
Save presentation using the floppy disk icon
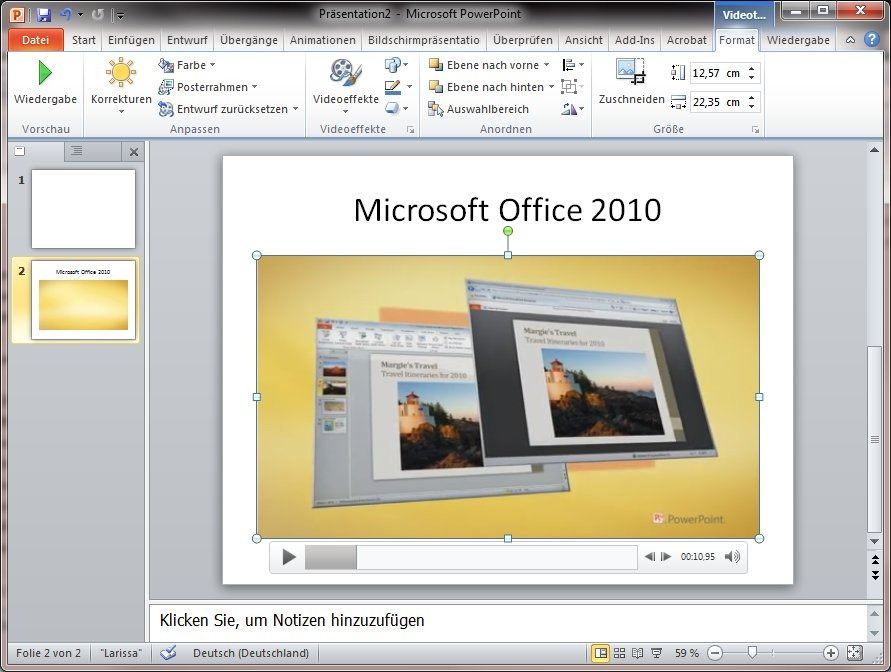tap(44, 15)
